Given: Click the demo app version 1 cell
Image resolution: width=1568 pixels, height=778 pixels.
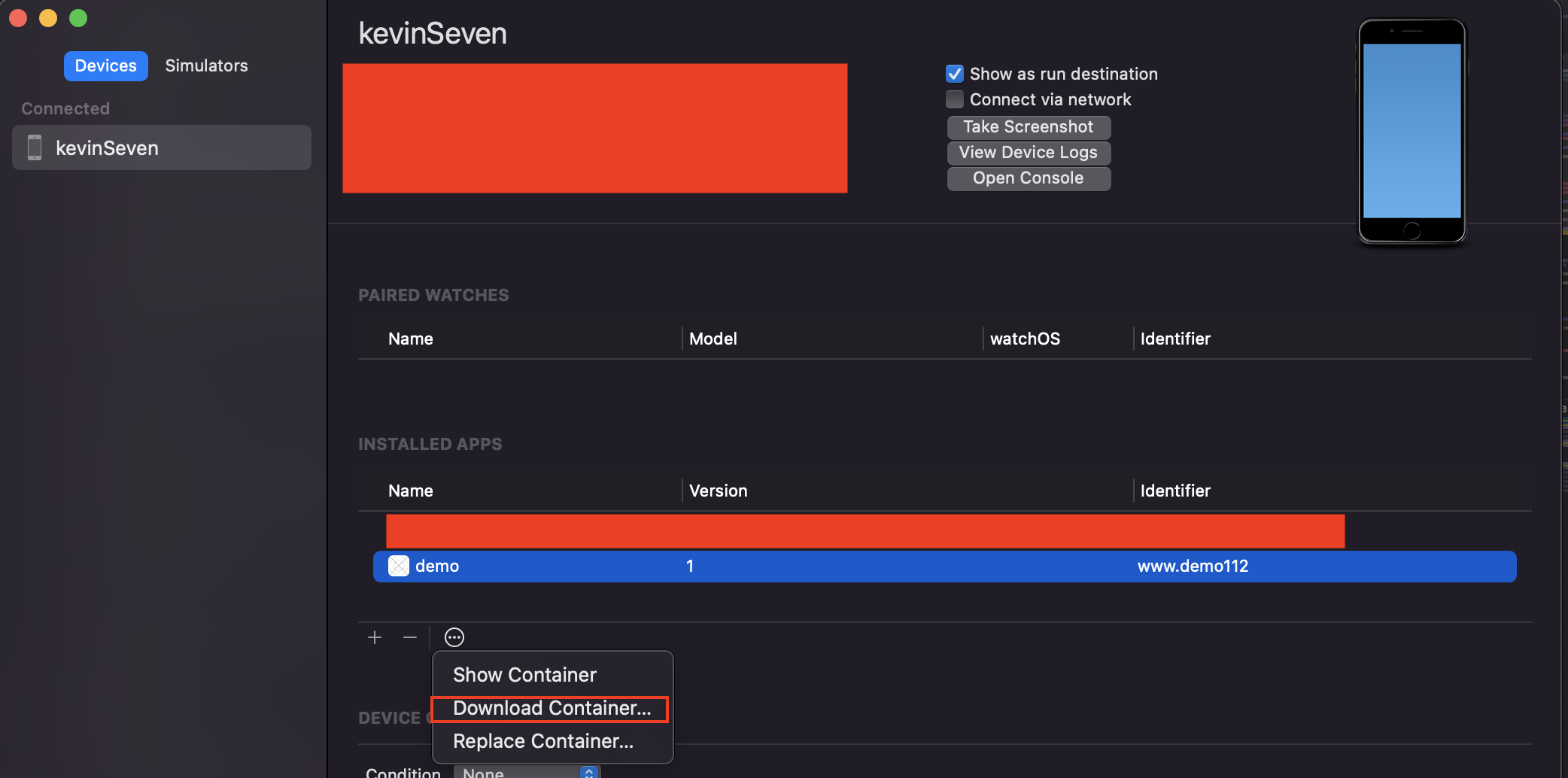Looking at the screenshot, I should click(x=690, y=566).
